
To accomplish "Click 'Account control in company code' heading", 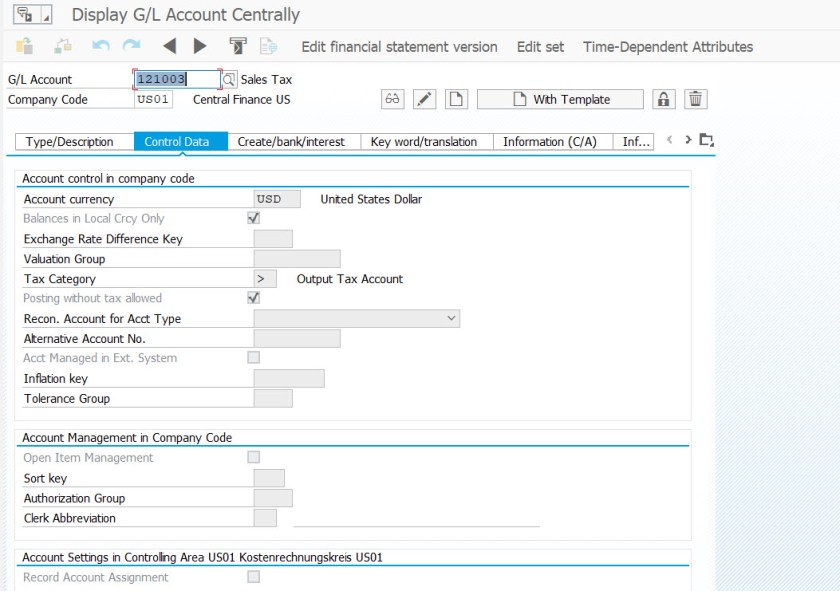I will point(108,178).
